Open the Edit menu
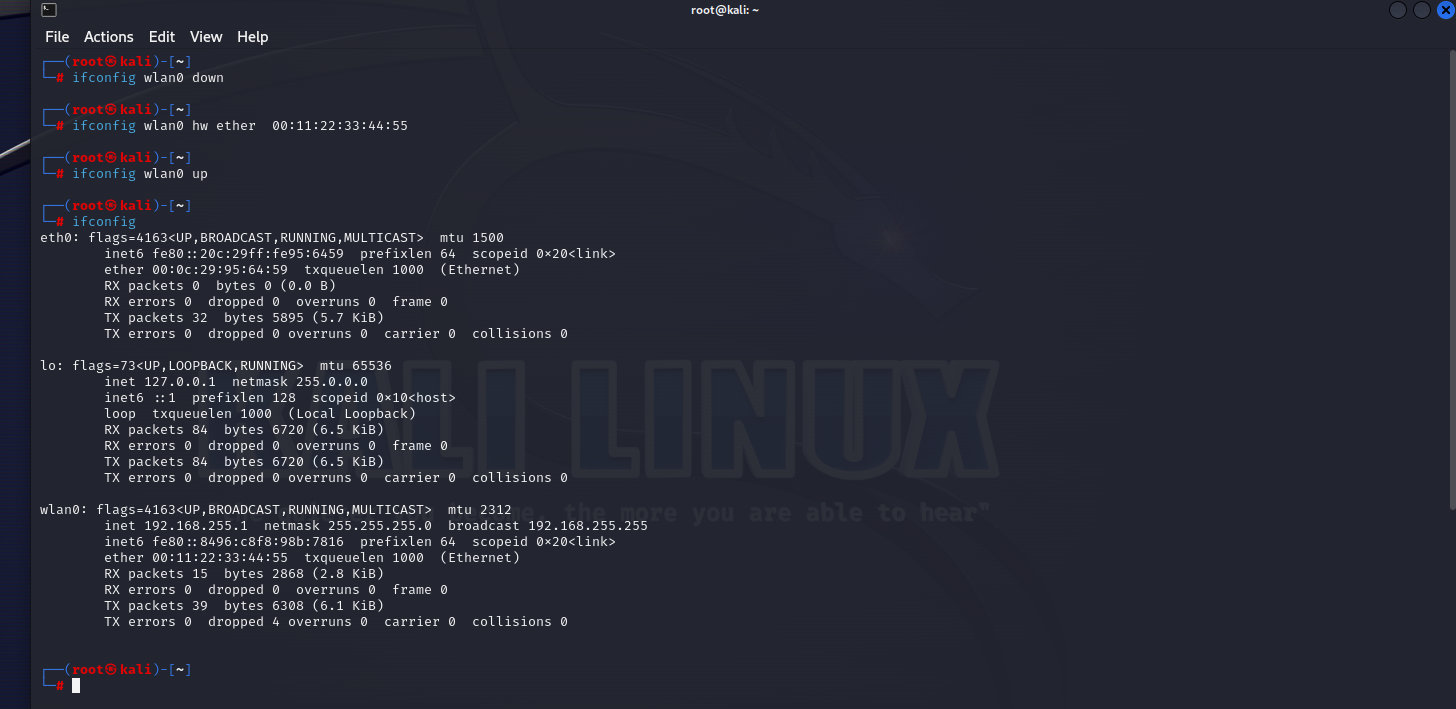Image resolution: width=1456 pixels, height=709 pixels. (161, 37)
